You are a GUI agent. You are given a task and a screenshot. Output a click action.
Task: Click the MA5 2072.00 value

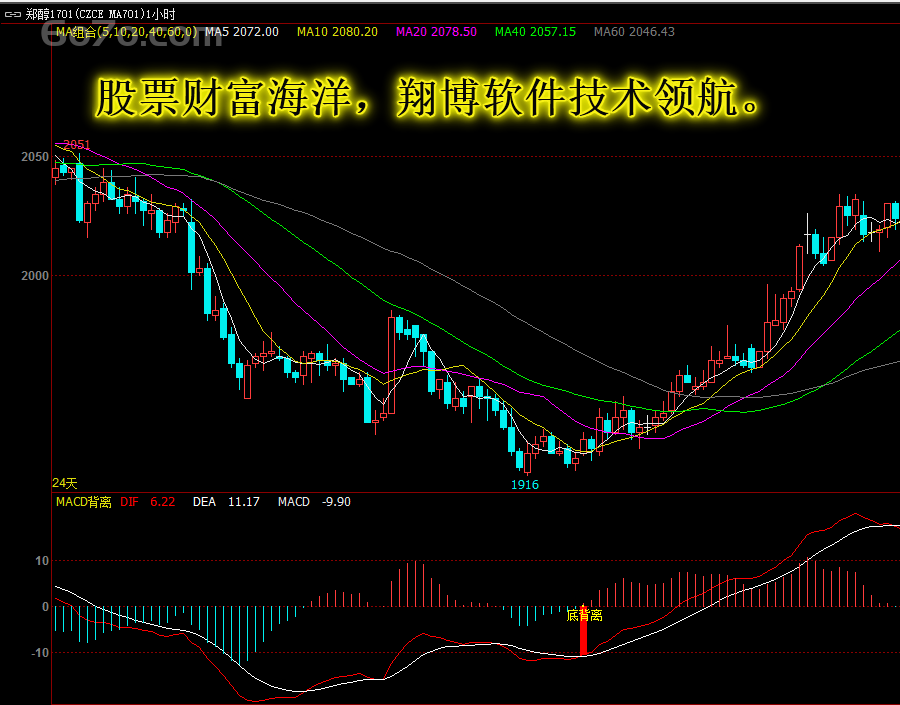[242, 32]
